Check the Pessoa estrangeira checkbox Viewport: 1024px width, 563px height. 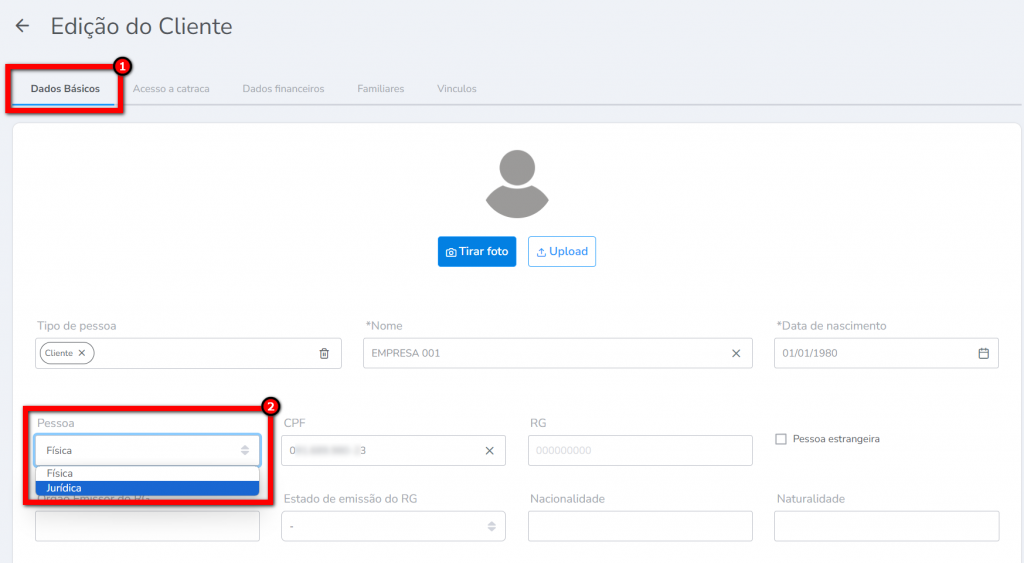click(x=781, y=439)
